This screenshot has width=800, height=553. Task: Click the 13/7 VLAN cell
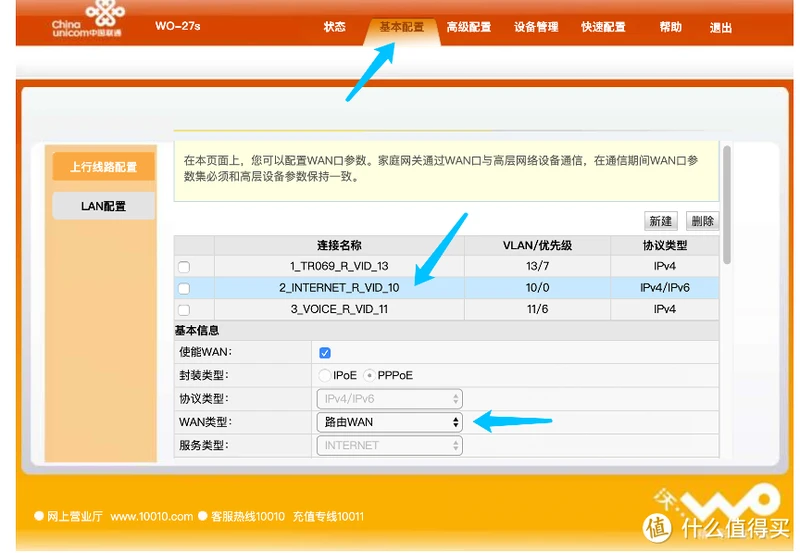coord(537,266)
